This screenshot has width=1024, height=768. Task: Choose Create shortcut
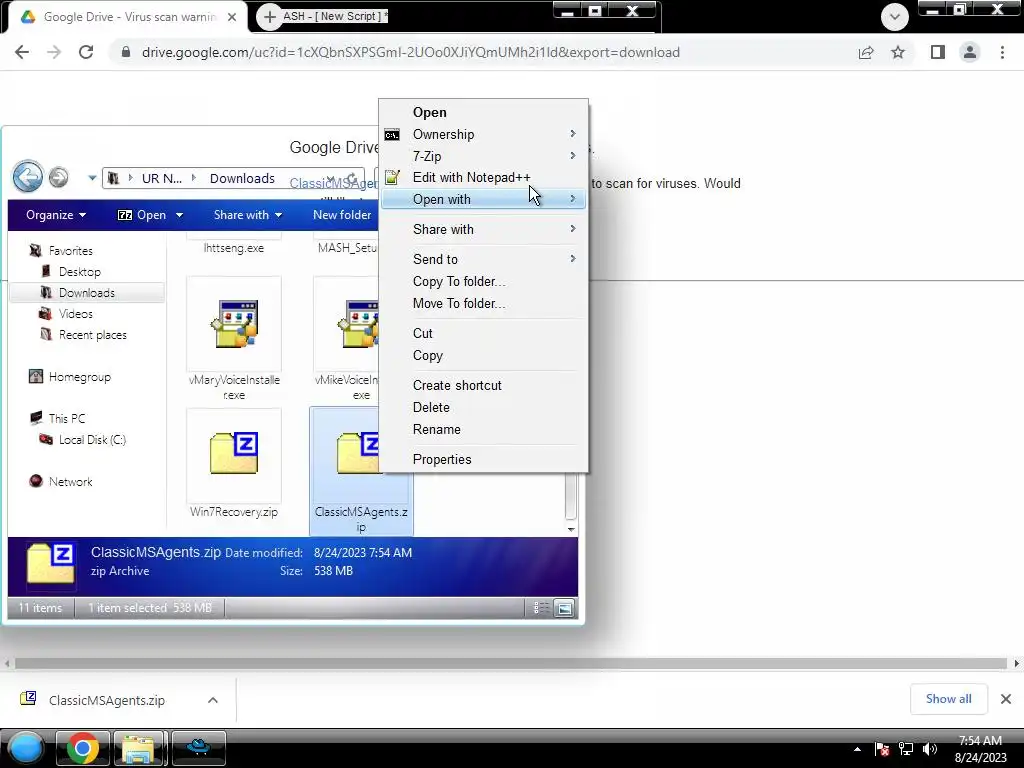[x=483, y=385]
